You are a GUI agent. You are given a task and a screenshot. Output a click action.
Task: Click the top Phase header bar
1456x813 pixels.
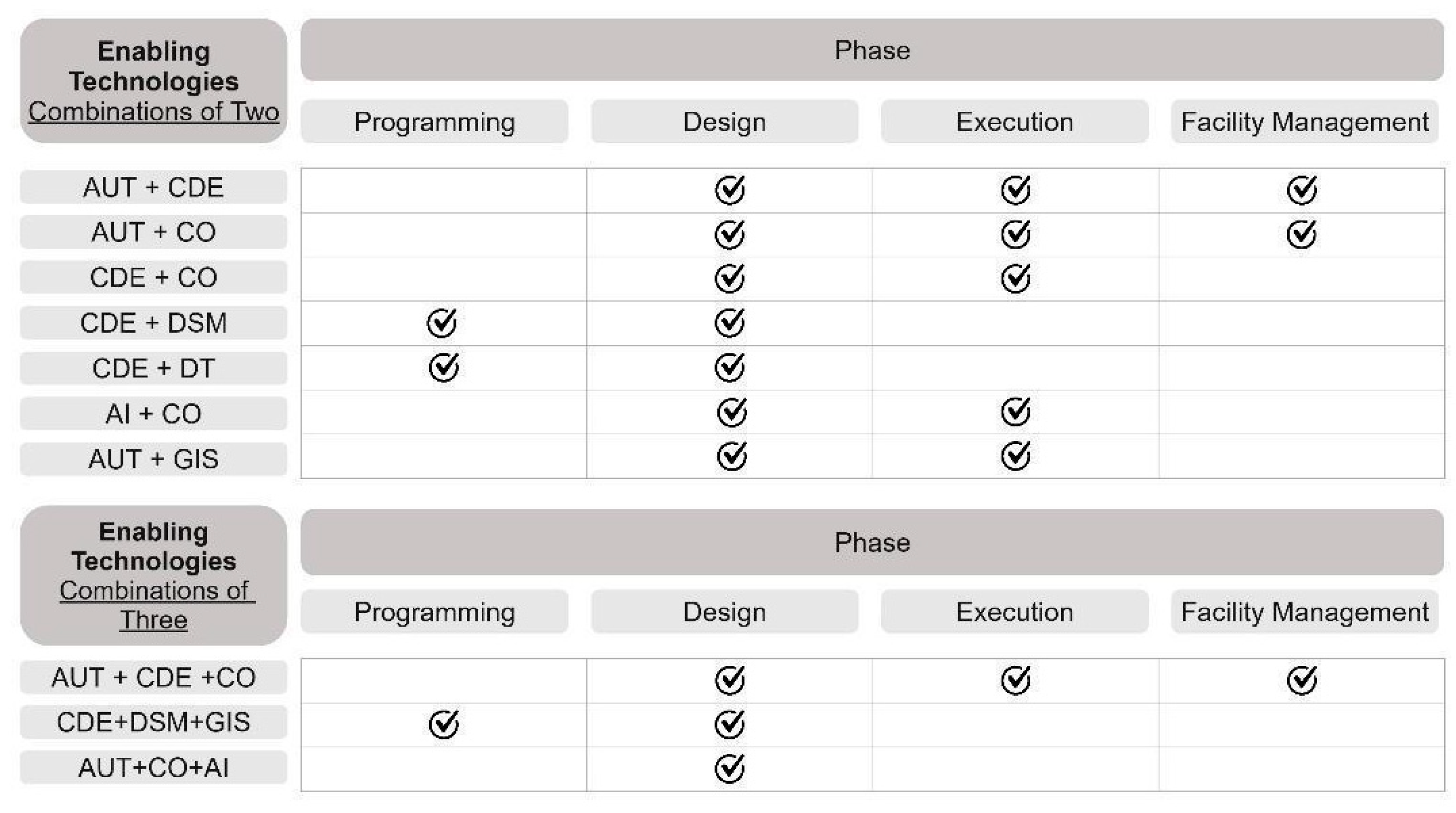pyautogui.click(x=872, y=50)
